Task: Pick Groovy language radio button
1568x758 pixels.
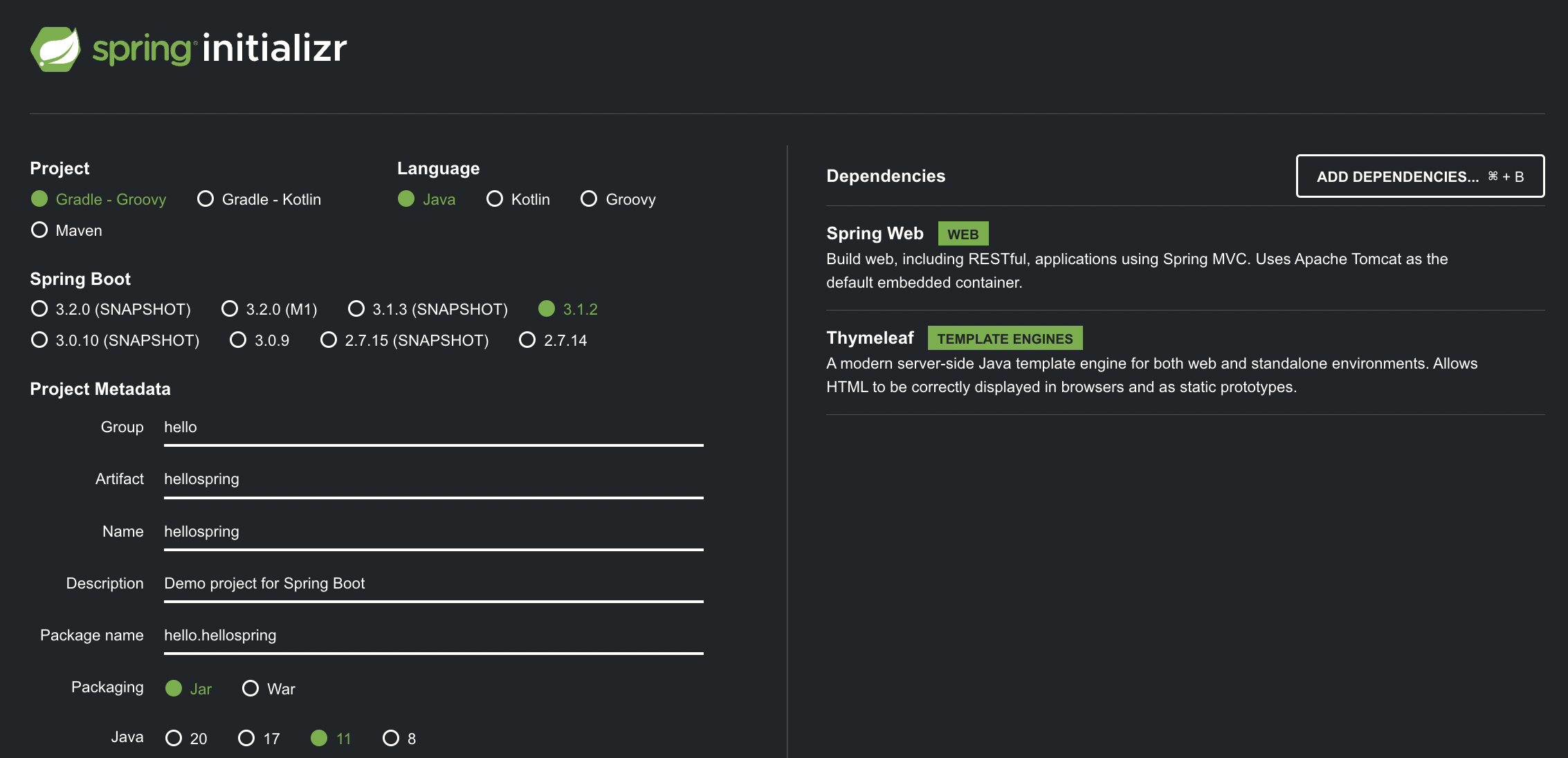Action: tap(589, 199)
